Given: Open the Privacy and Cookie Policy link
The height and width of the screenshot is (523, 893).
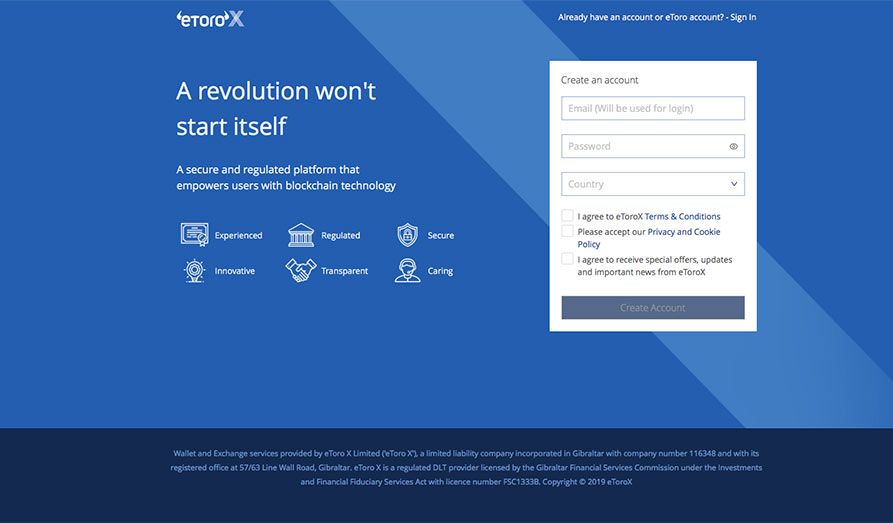Looking at the screenshot, I should pyautogui.click(x=649, y=238).
